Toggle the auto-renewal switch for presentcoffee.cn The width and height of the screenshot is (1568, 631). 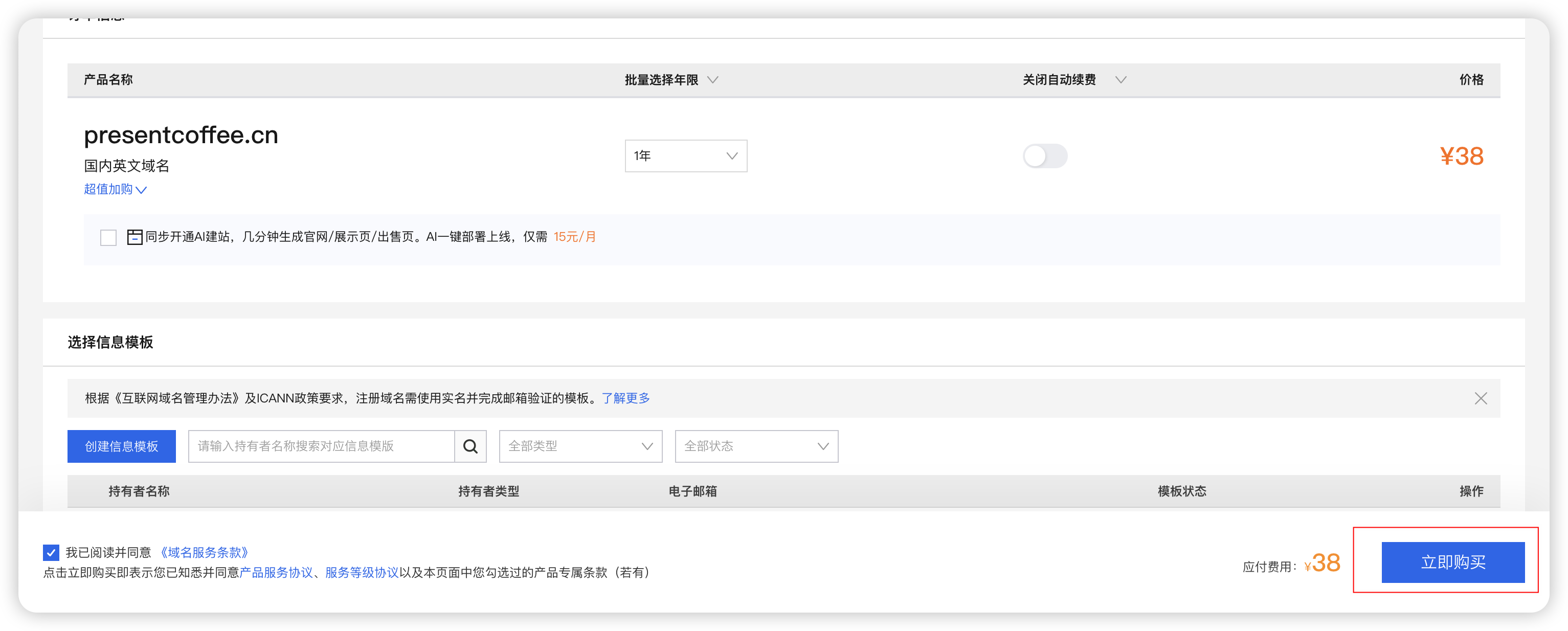point(1044,156)
